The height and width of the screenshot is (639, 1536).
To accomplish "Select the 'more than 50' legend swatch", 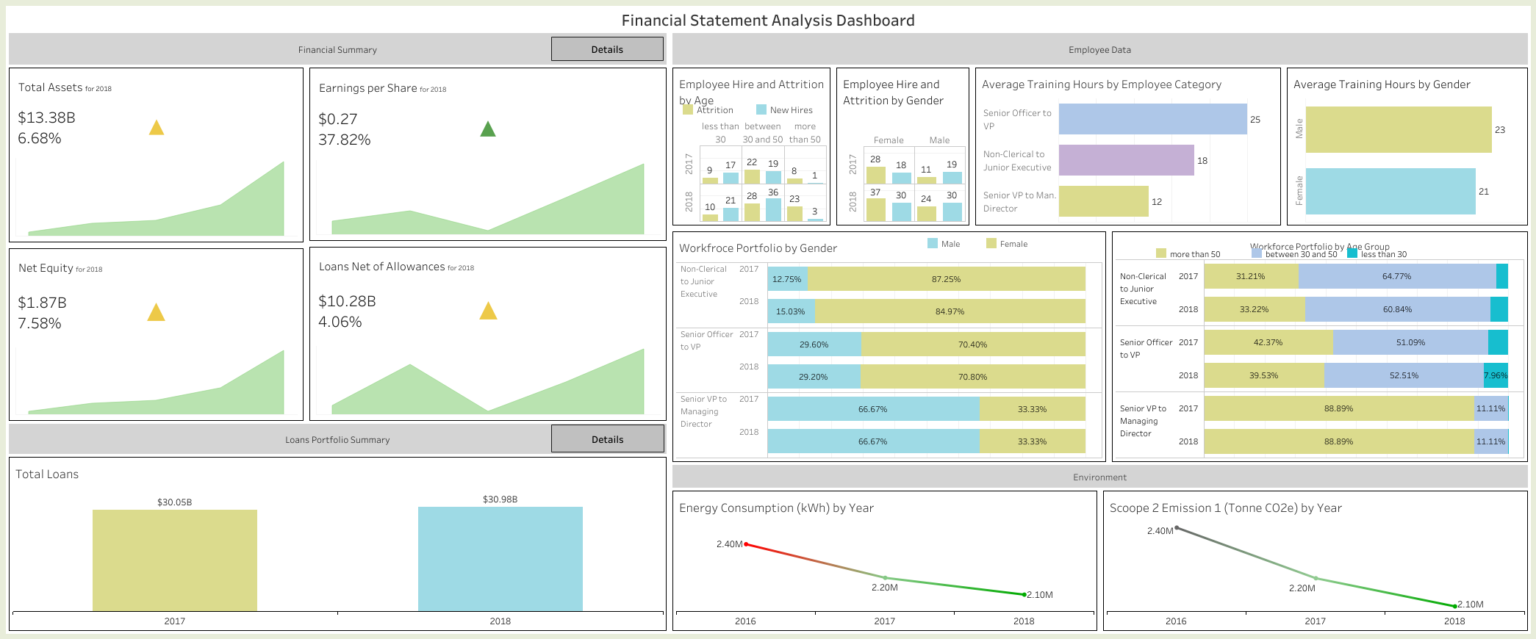I will pyautogui.click(x=1161, y=254).
